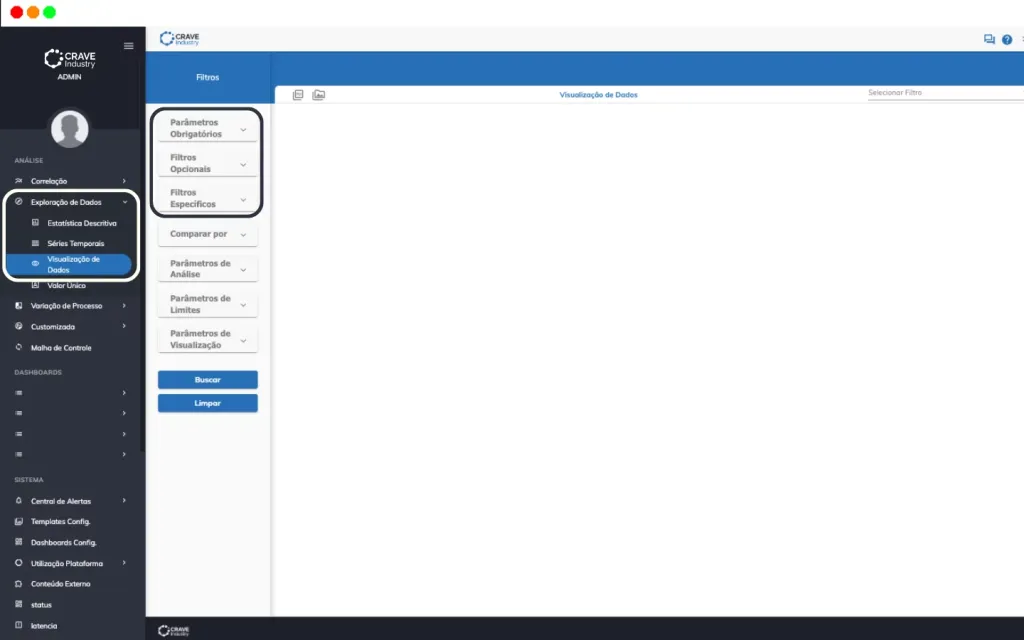The image size is (1024, 640).
Task: Expand Variação de Processo submenu arrow
Action: click(x=124, y=306)
